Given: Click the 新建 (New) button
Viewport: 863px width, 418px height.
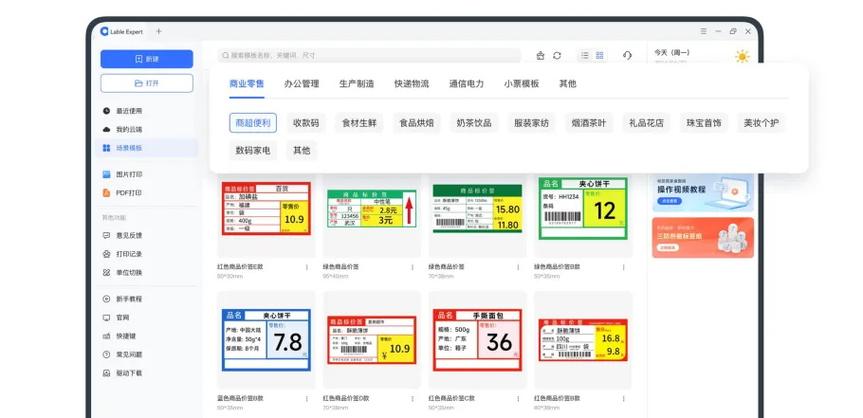Looking at the screenshot, I should (146, 59).
